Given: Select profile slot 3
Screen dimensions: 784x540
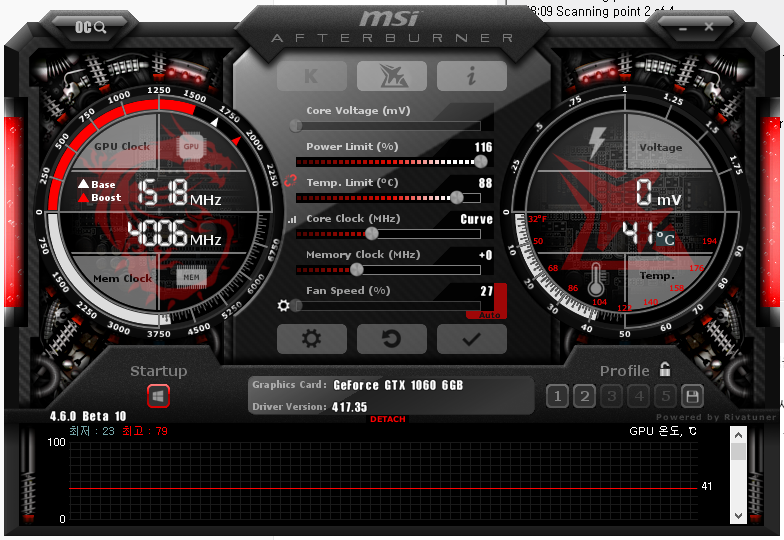Looking at the screenshot, I should (x=612, y=396).
